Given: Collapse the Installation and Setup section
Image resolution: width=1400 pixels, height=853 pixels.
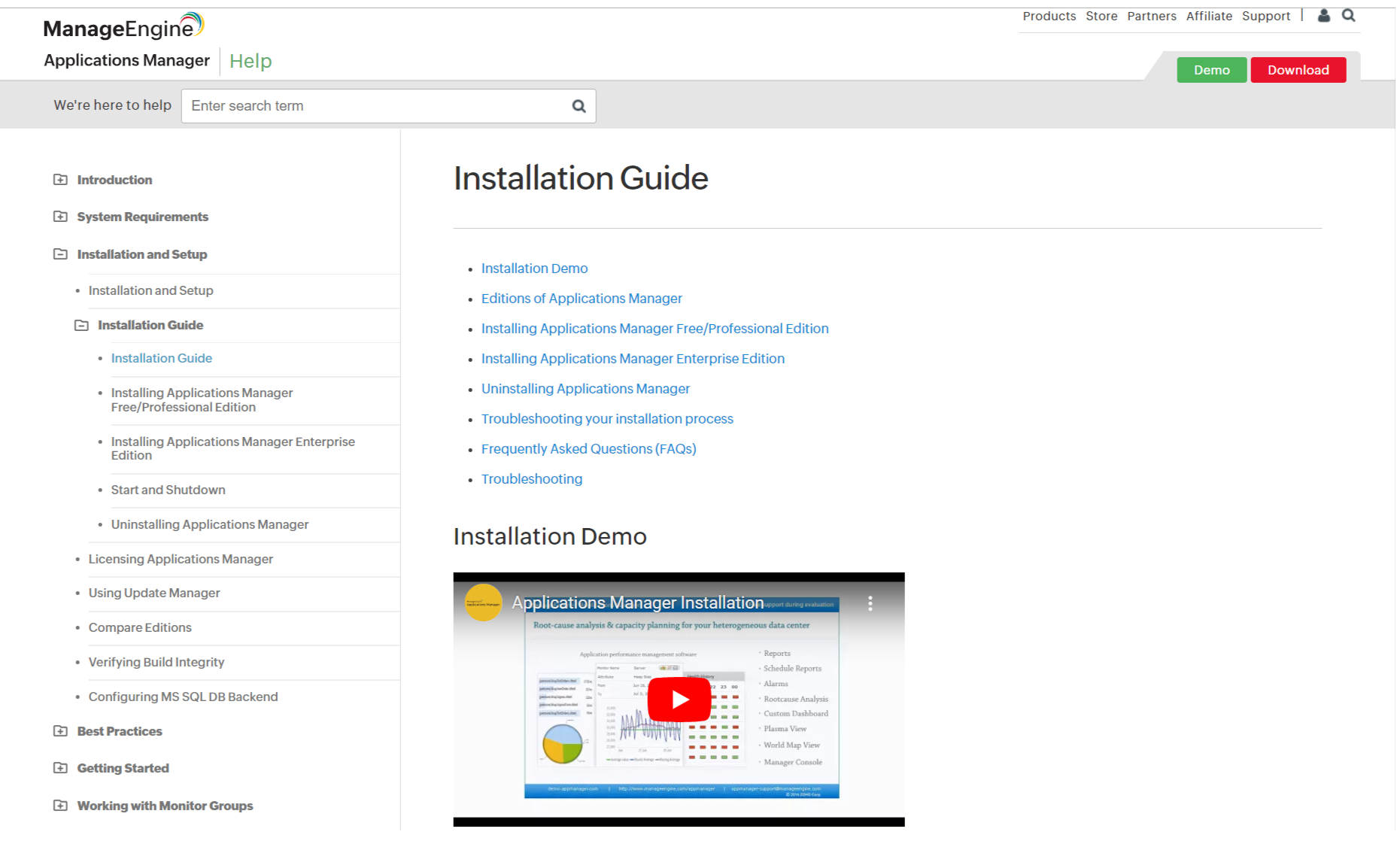Looking at the screenshot, I should click(x=60, y=254).
